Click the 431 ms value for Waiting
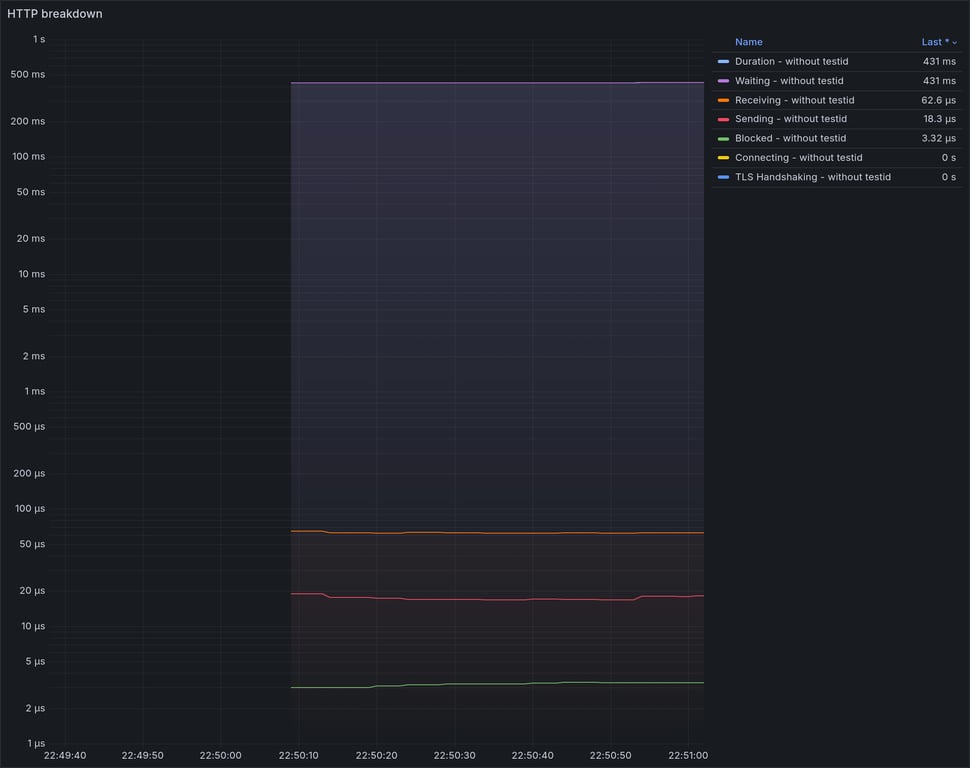Viewport: 970px width, 768px height. click(939, 80)
